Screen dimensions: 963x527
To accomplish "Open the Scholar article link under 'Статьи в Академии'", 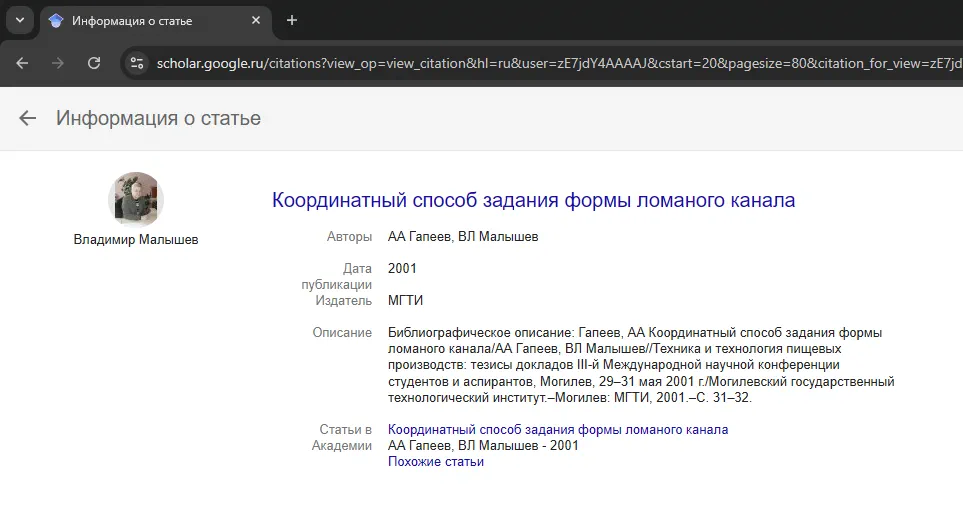I will tap(558, 429).
